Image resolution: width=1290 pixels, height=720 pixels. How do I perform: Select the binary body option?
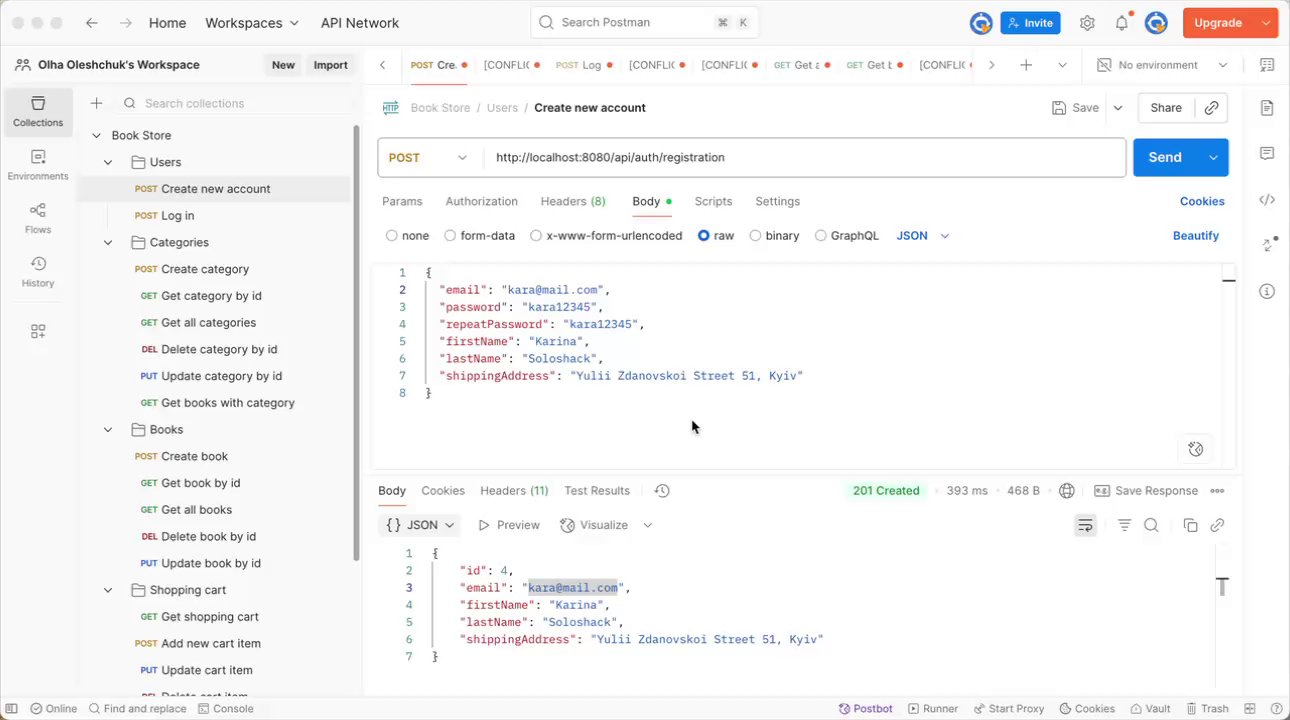click(x=755, y=236)
